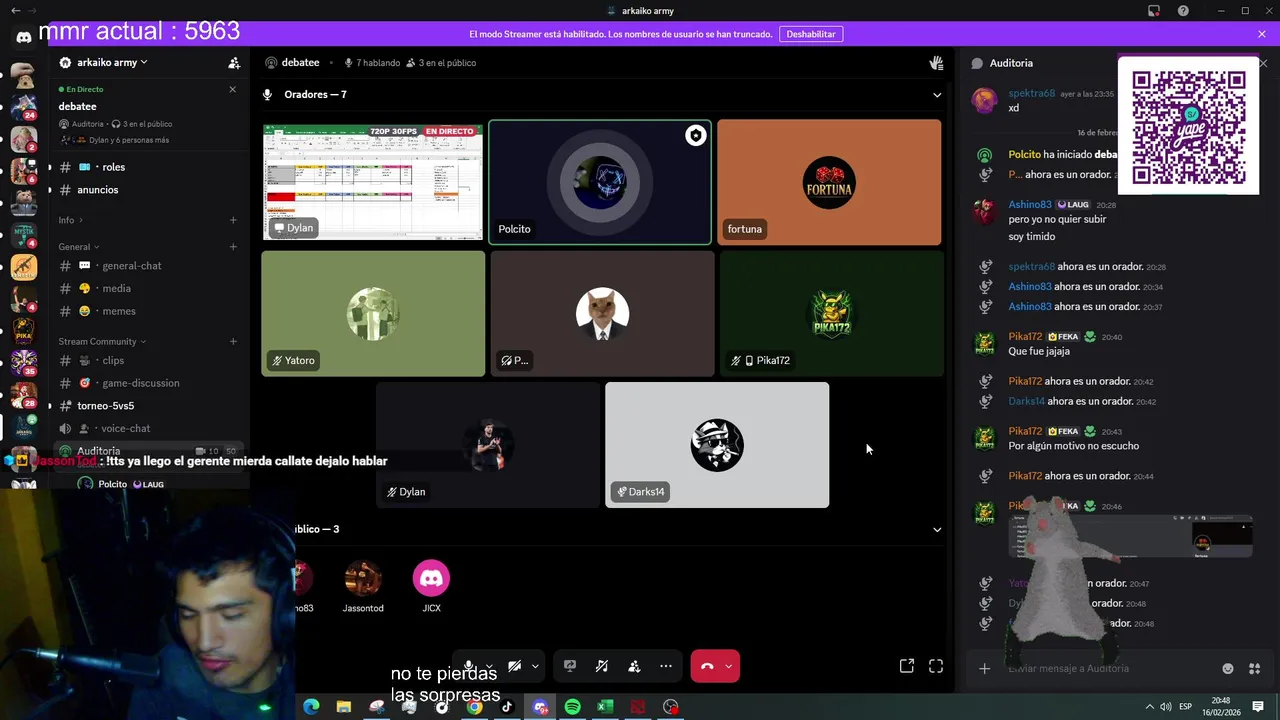
Task: Expand the Info channel category
Action: coord(70,220)
